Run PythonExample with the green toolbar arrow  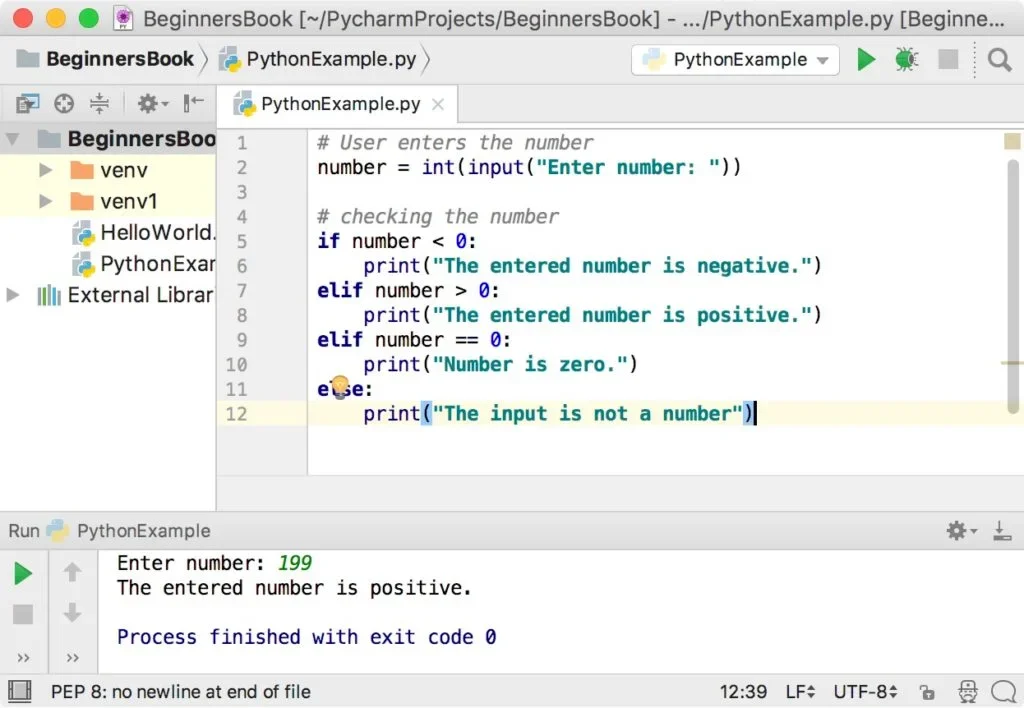coord(866,59)
